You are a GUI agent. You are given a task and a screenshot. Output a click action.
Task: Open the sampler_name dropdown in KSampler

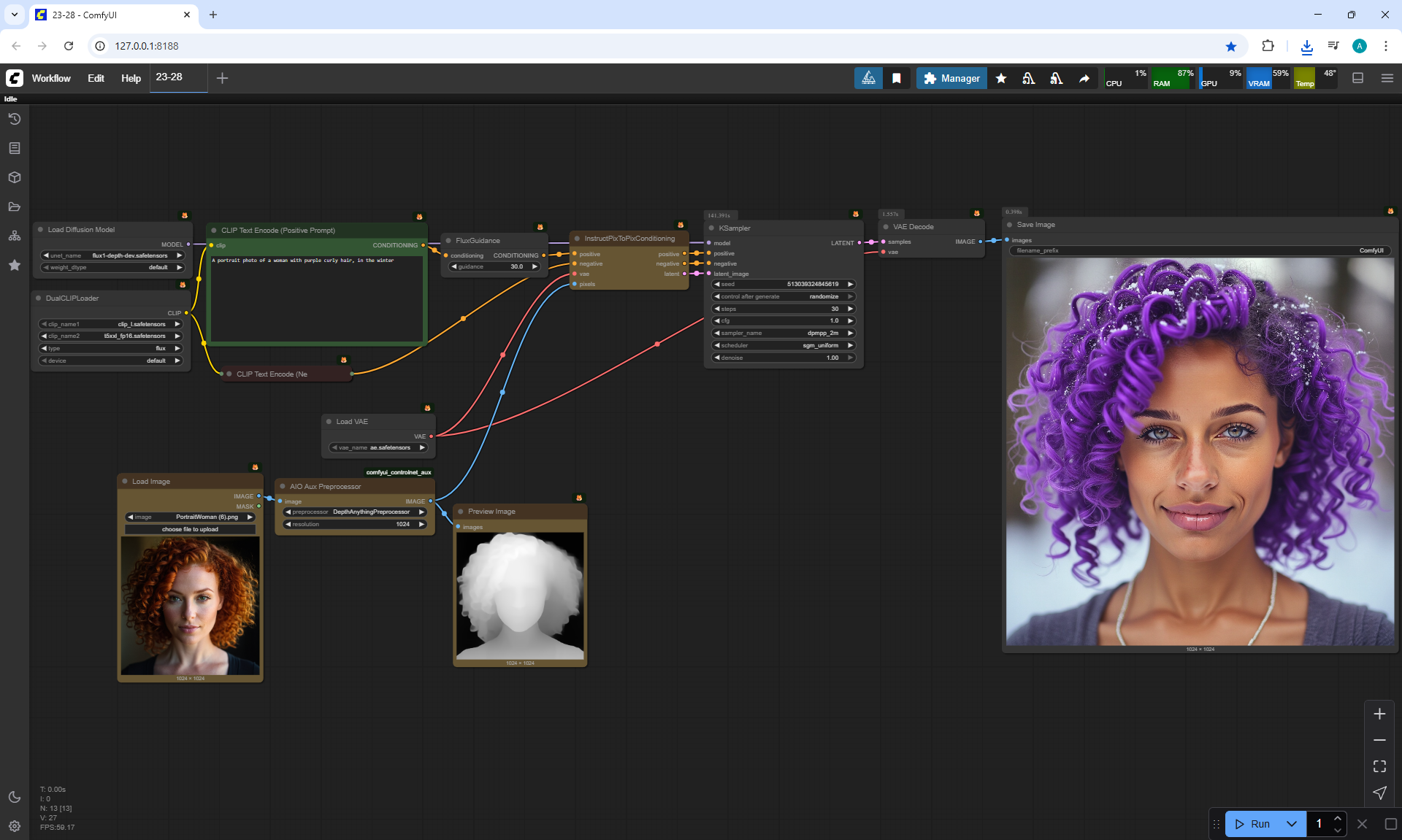783,333
